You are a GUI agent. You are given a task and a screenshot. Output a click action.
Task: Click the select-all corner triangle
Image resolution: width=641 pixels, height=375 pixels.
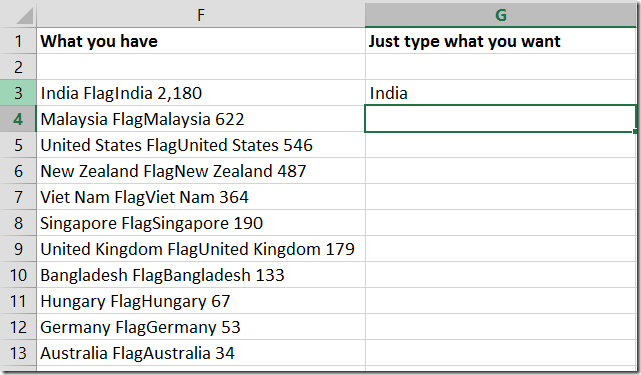point(25,16)
